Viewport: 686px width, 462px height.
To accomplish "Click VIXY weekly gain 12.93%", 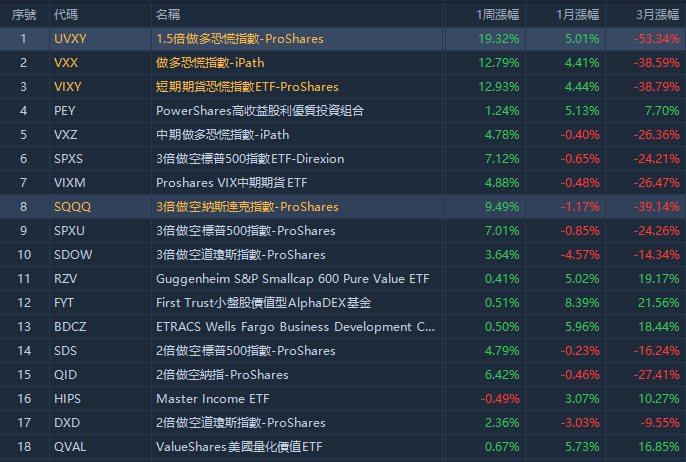I will coord(499,87).
